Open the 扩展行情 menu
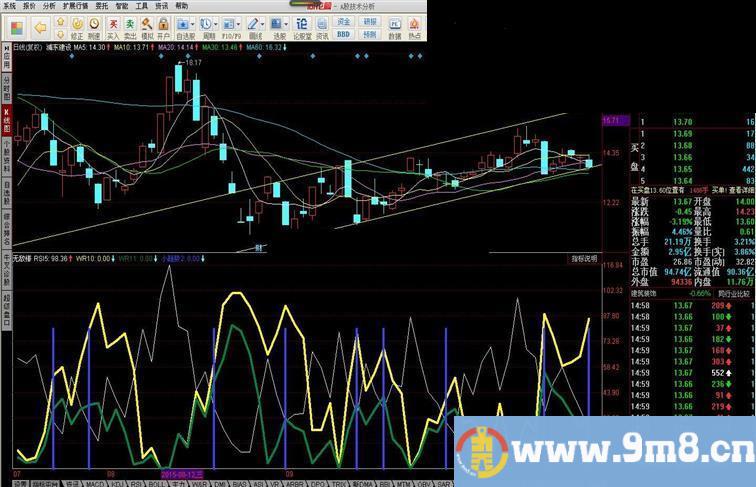Screen dimensions: 756x487 point(75,5)
